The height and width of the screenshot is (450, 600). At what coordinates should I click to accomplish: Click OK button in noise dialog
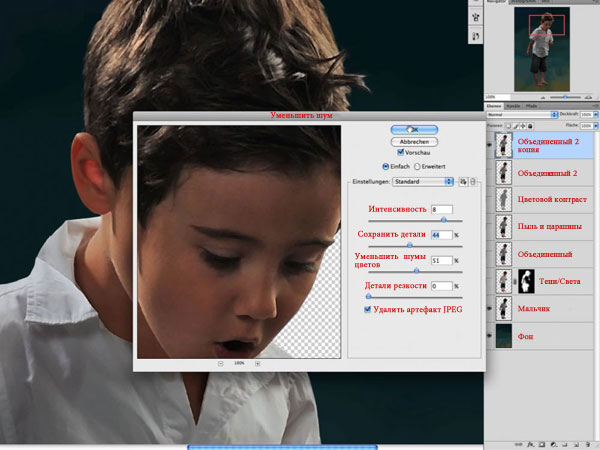pos(414,130)
